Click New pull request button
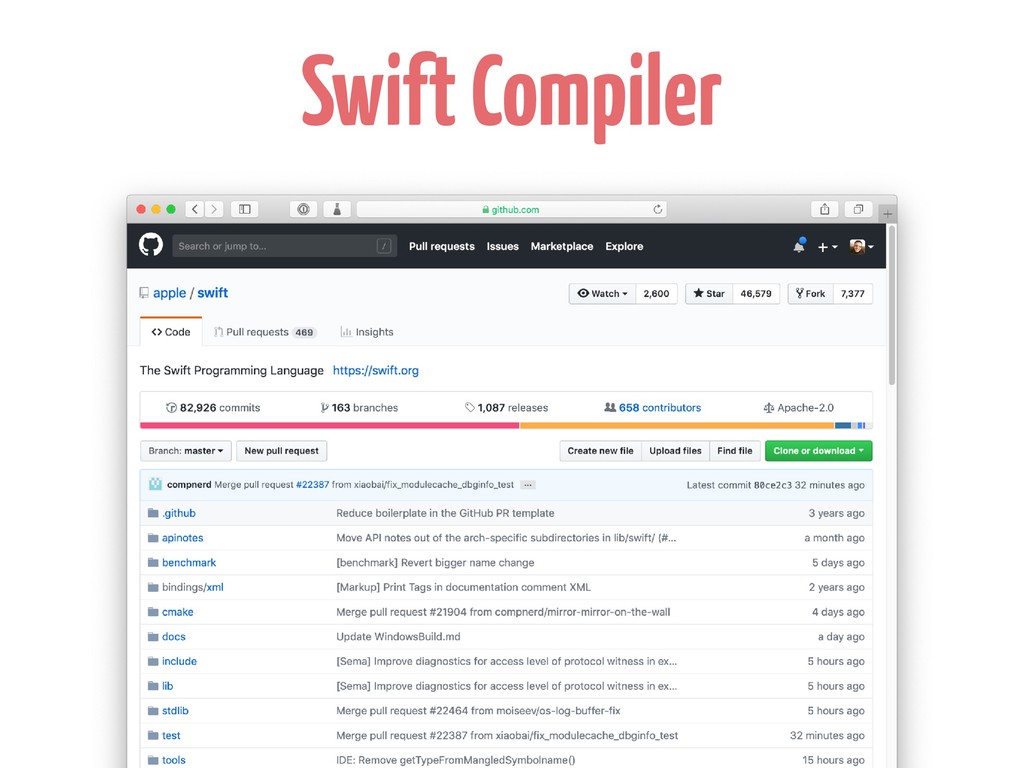Image resolution: width=1024 pixels, height=768 pixels. point(281,451)
